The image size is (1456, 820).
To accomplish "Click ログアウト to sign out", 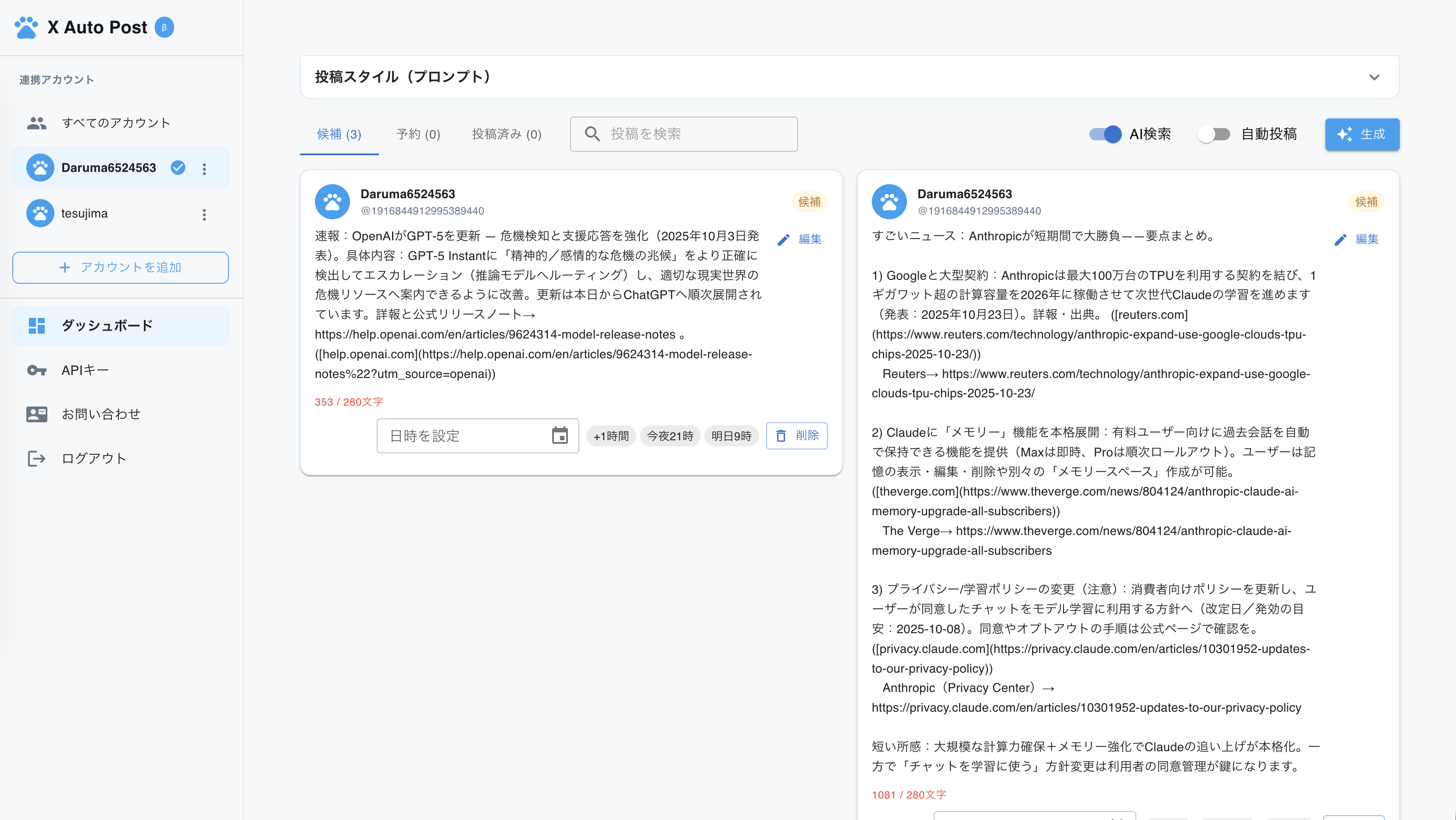I will pyautogui.click(x=121, y=458).
